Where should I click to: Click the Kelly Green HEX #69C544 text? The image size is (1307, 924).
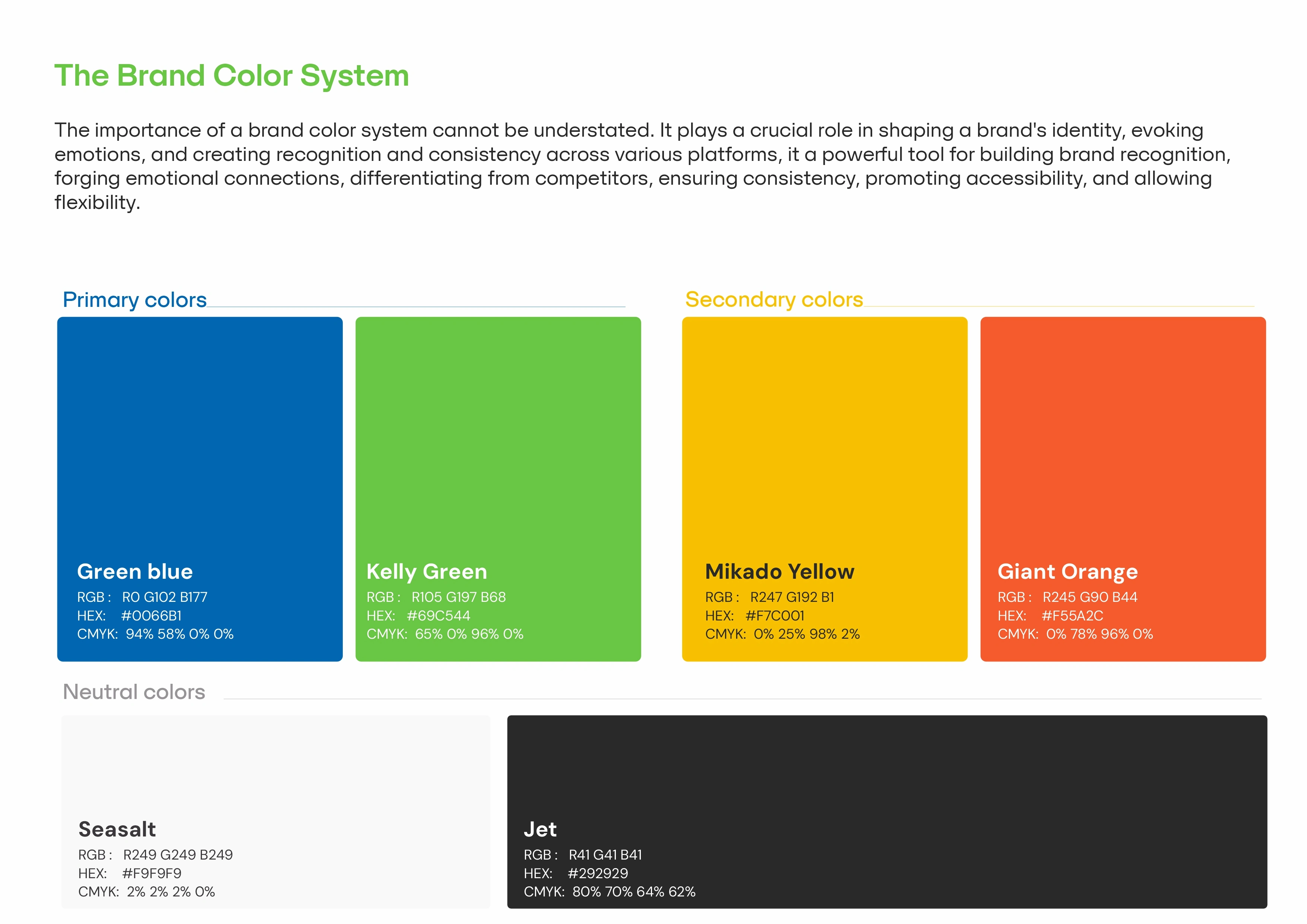(438, 616)
